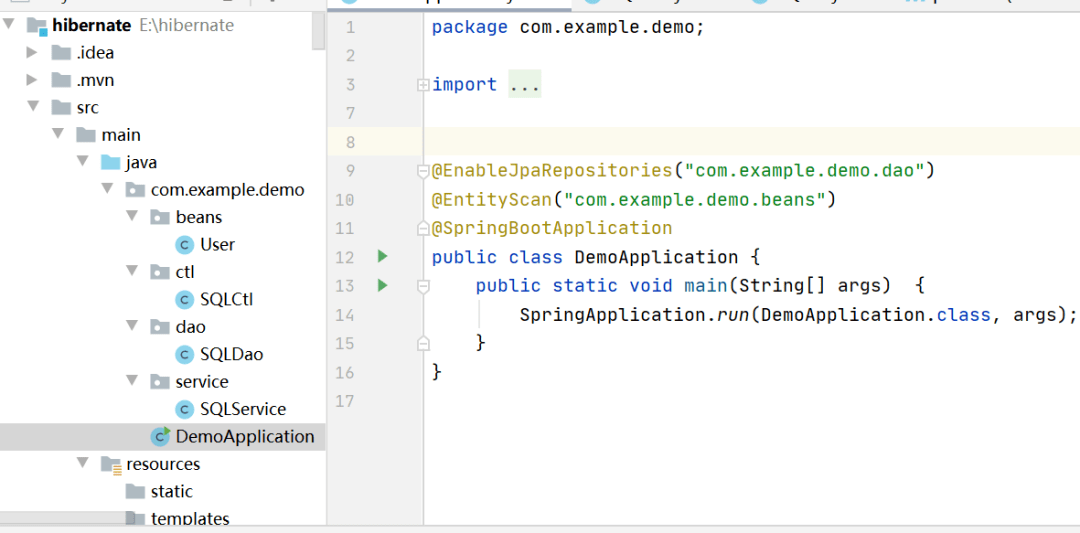Viewport: 1080px width, 533px height.
Task: Click the SQLDao class icon
Action: click(184, 355)
